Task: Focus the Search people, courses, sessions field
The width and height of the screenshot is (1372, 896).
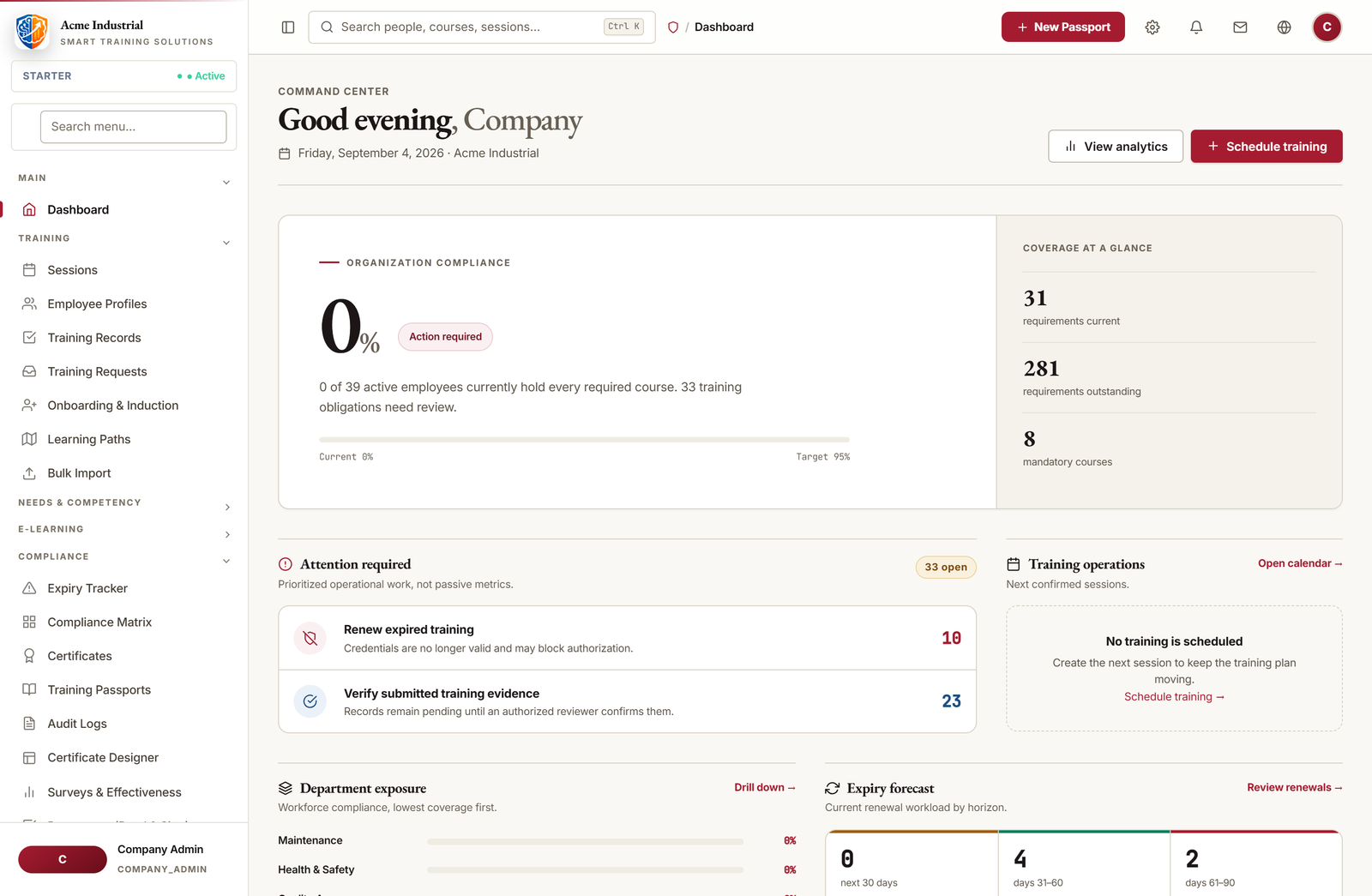Action: click(482, 27)
